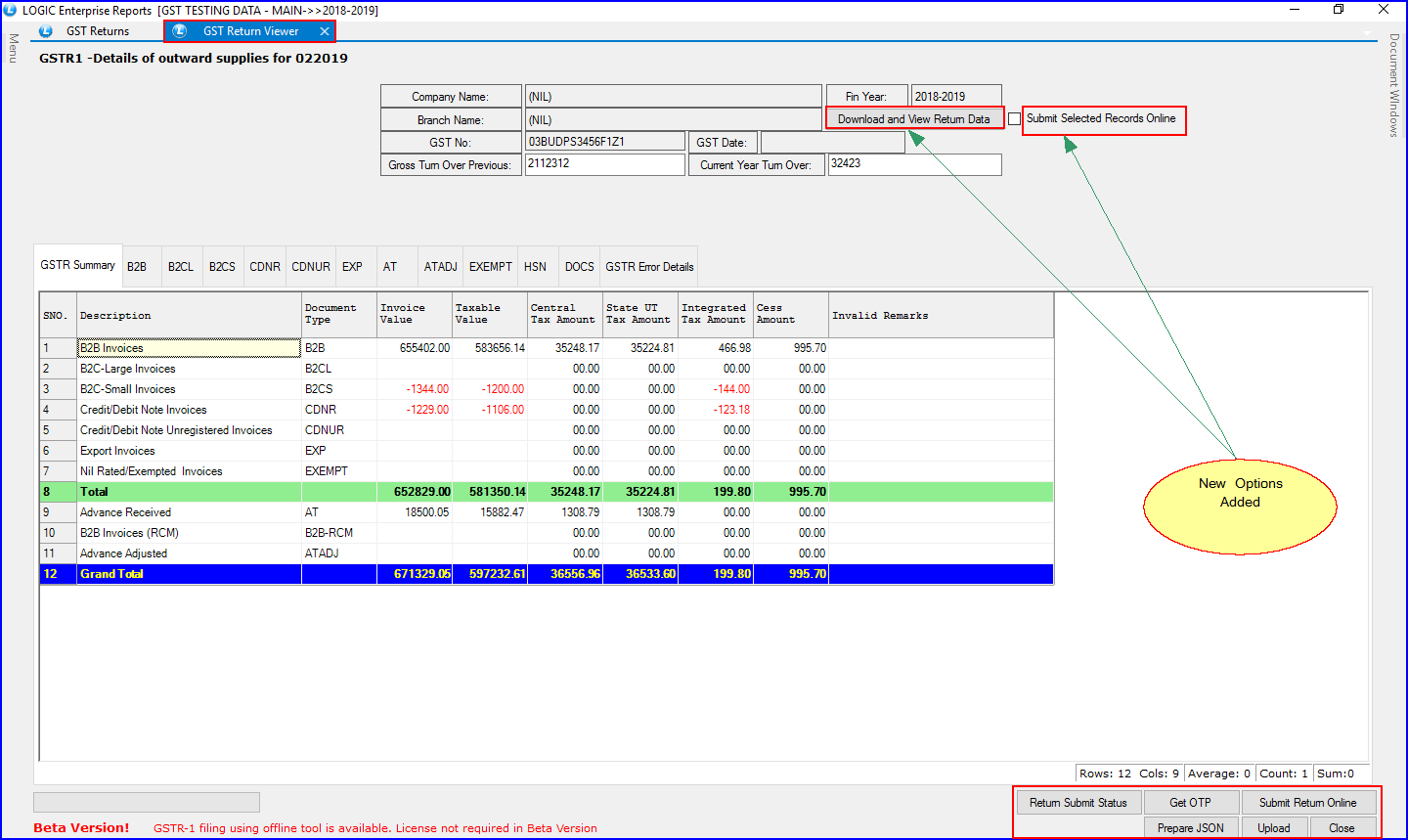The image size is (1408, 840).
Task: Click the Prepare JSON button
Action: click(x=1190, y=827)
